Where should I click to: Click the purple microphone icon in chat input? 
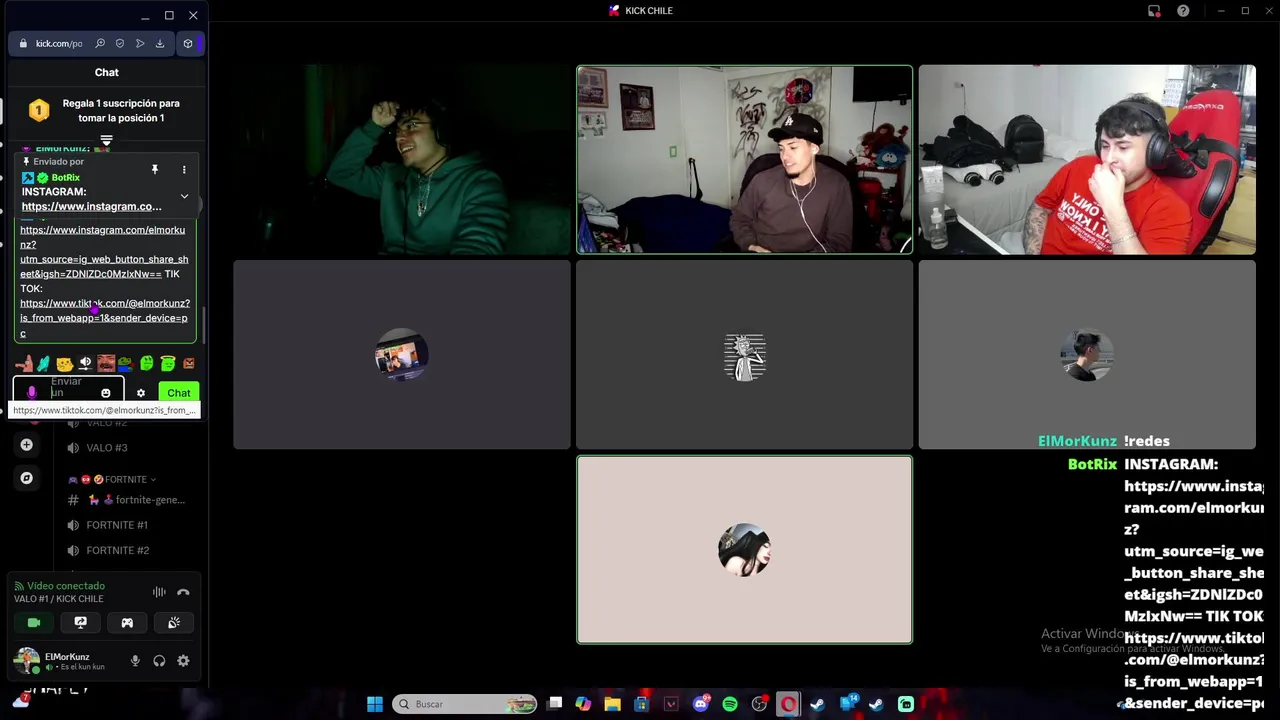31,393
